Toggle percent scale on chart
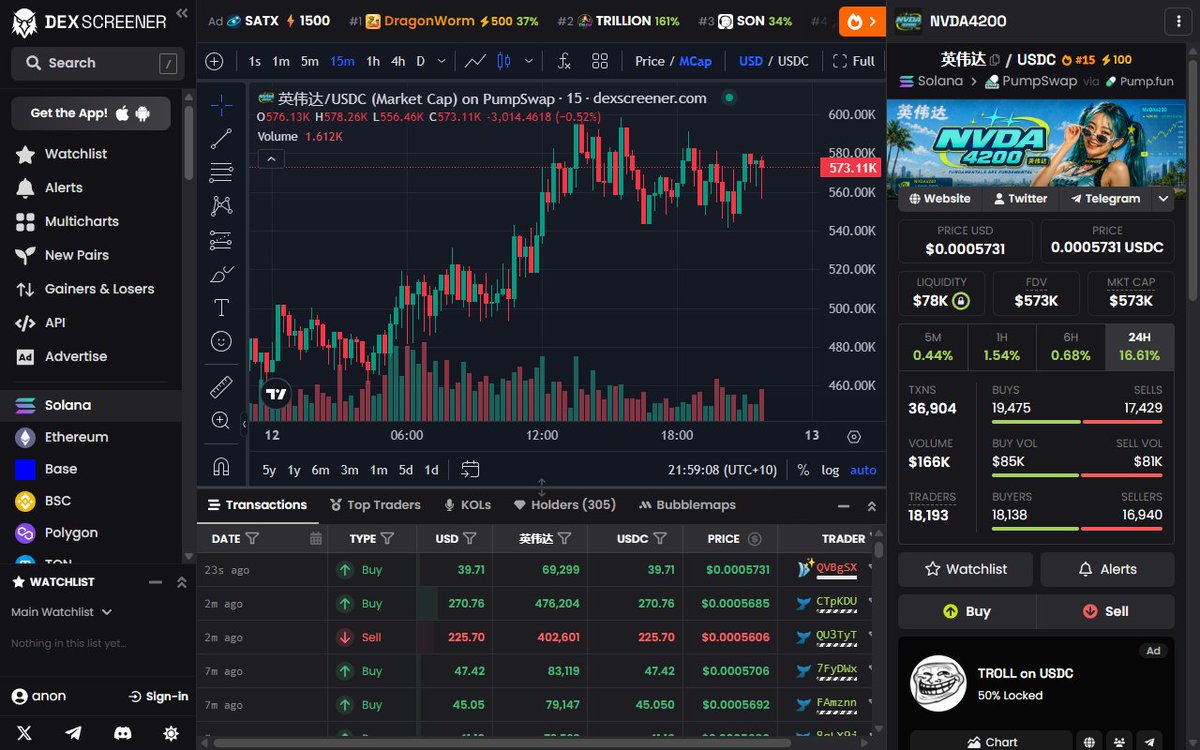Screen dimensions: 1200x750 [803, 470]
